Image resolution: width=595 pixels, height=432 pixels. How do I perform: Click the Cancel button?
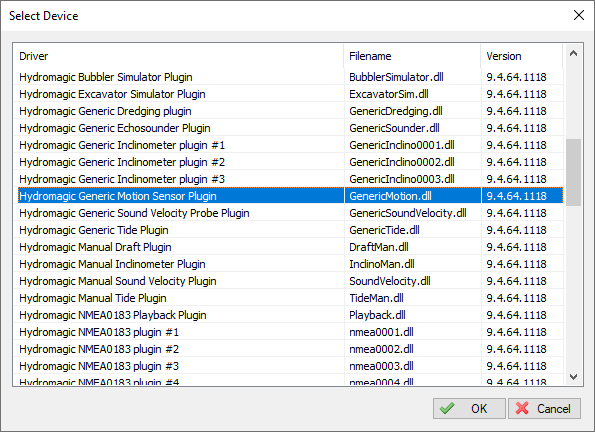tap(544, 408)
